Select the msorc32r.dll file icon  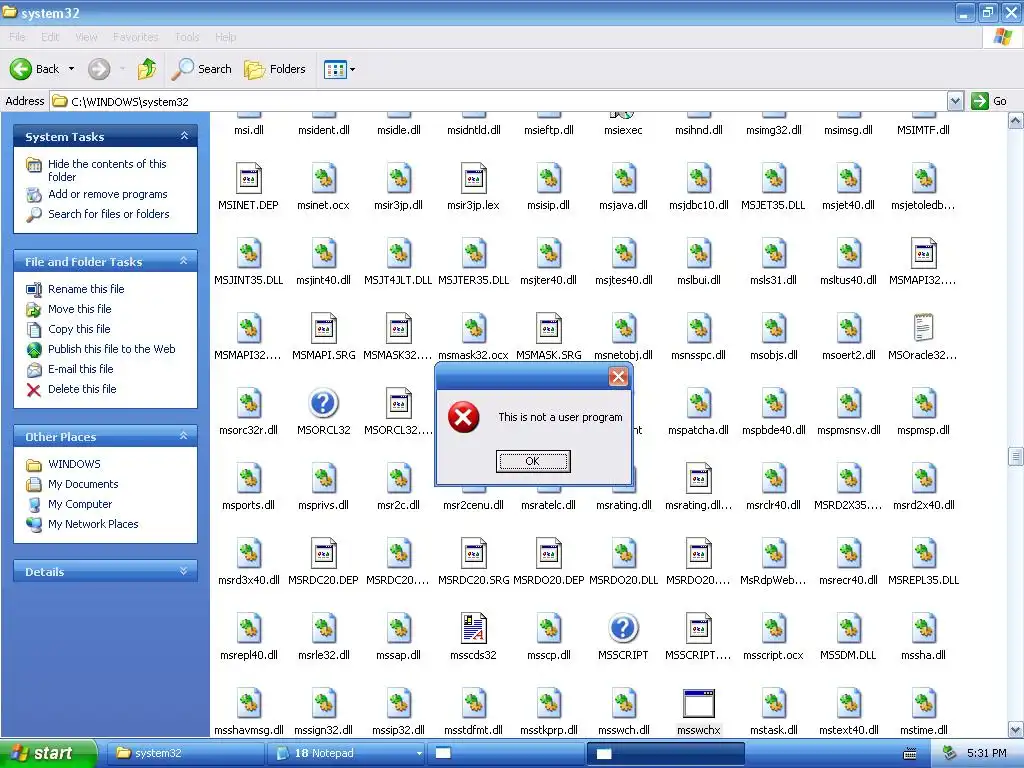[x=248, y=403]
